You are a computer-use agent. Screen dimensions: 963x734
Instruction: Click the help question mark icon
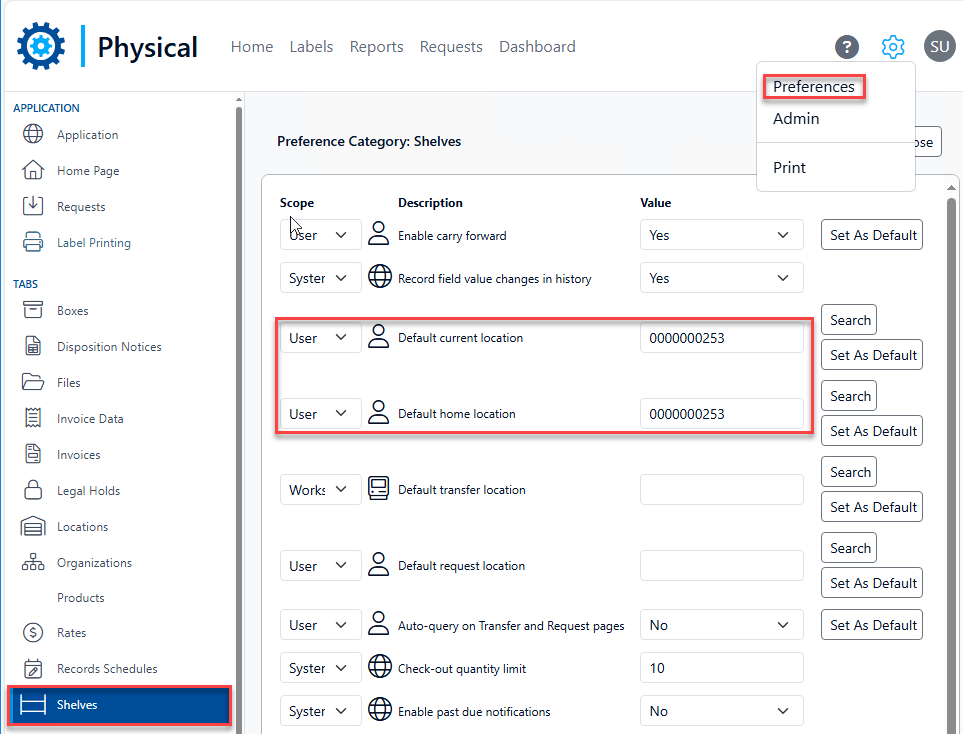[x=846, y=47]
